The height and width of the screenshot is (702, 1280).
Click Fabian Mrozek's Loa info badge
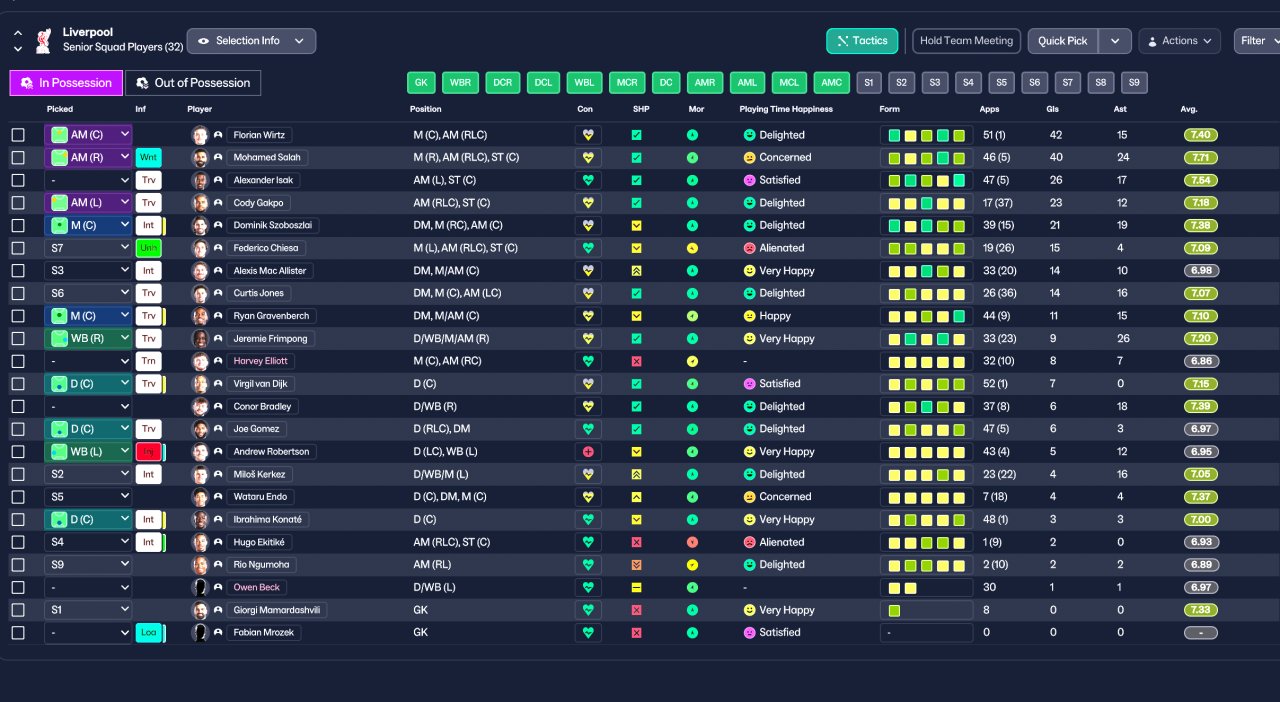(148, 633)
